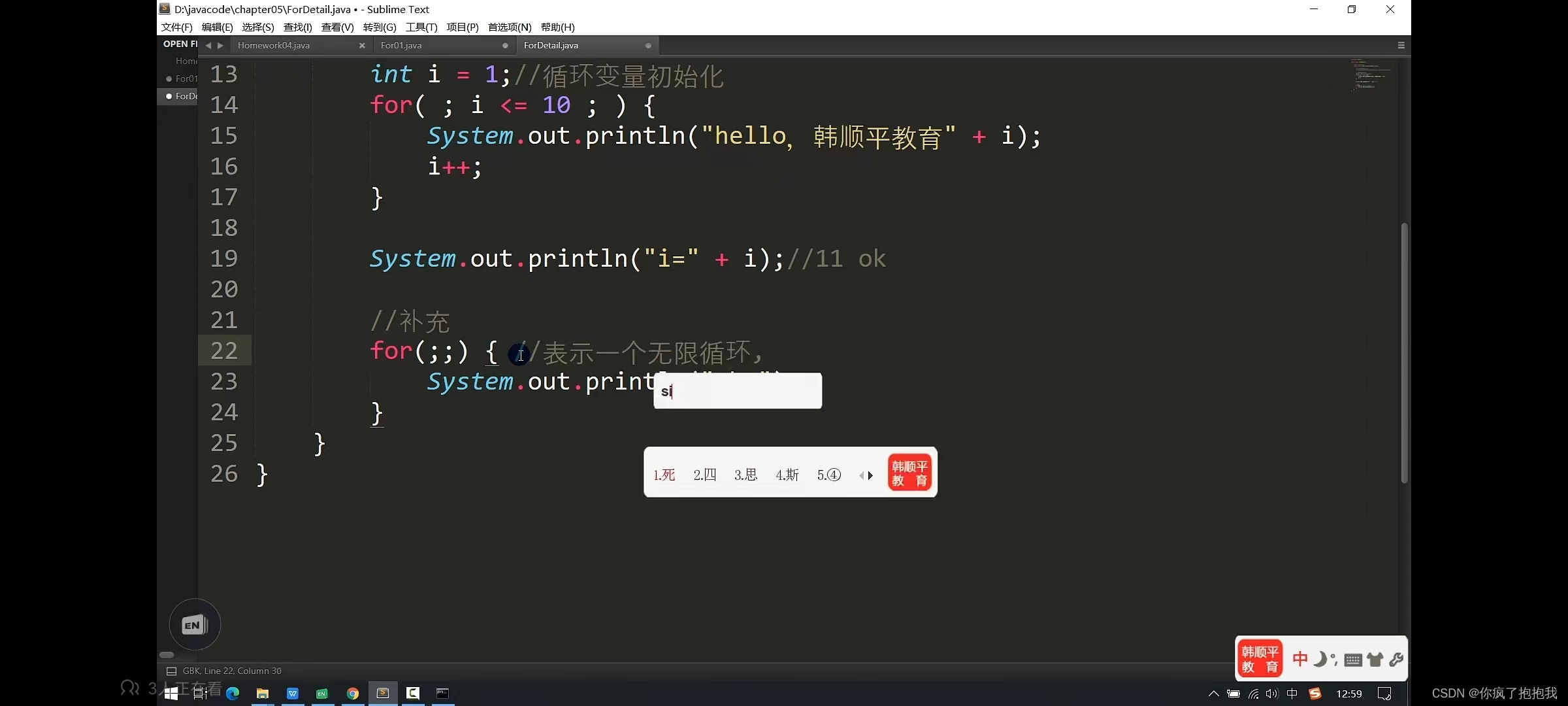Image resolution: width=1568 pixels, height=706 pixels.
Task: Open the 编辑(E) menu
Action: point(217,27)
